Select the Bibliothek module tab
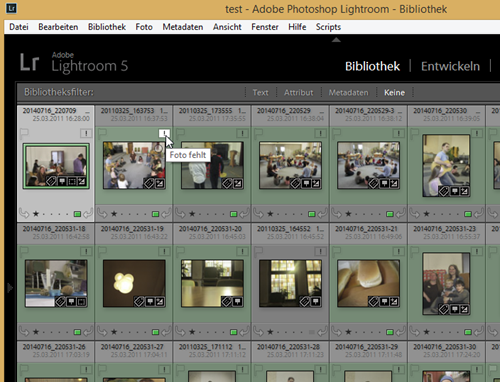The width and height of the screenshot is (500, 382). tap(372, 66)
